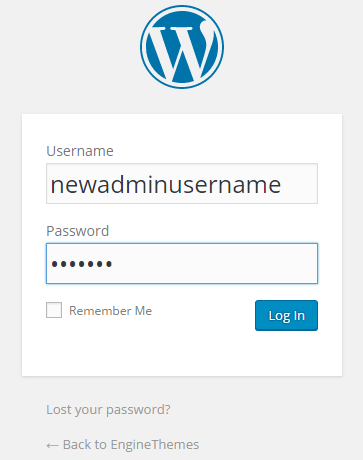Viewport: 363px width, 460px height.
Task: Click the Password label
Action: 78,231
